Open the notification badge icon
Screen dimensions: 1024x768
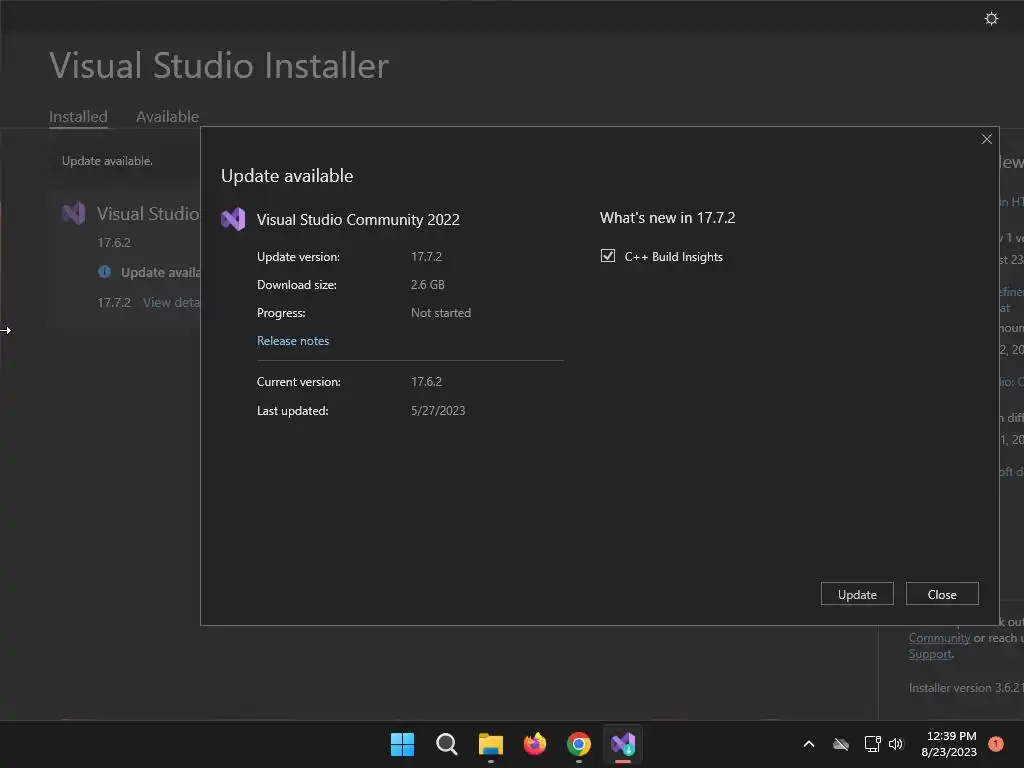pos(995,743)
